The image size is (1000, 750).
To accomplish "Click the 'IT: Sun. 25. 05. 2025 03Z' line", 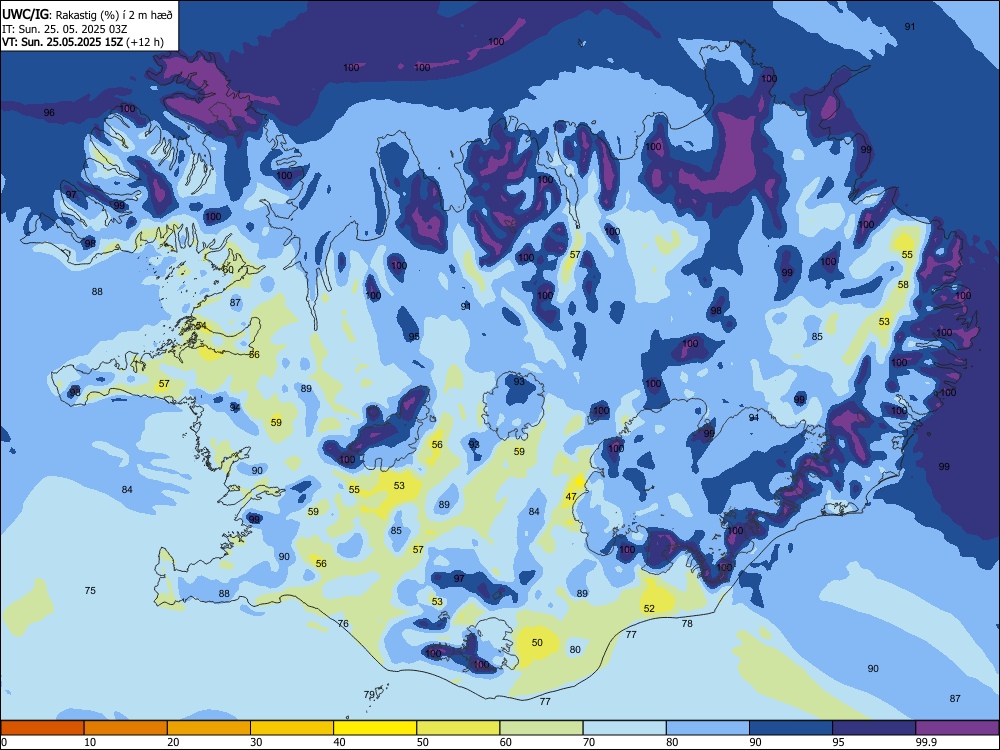I will (63, 29).
